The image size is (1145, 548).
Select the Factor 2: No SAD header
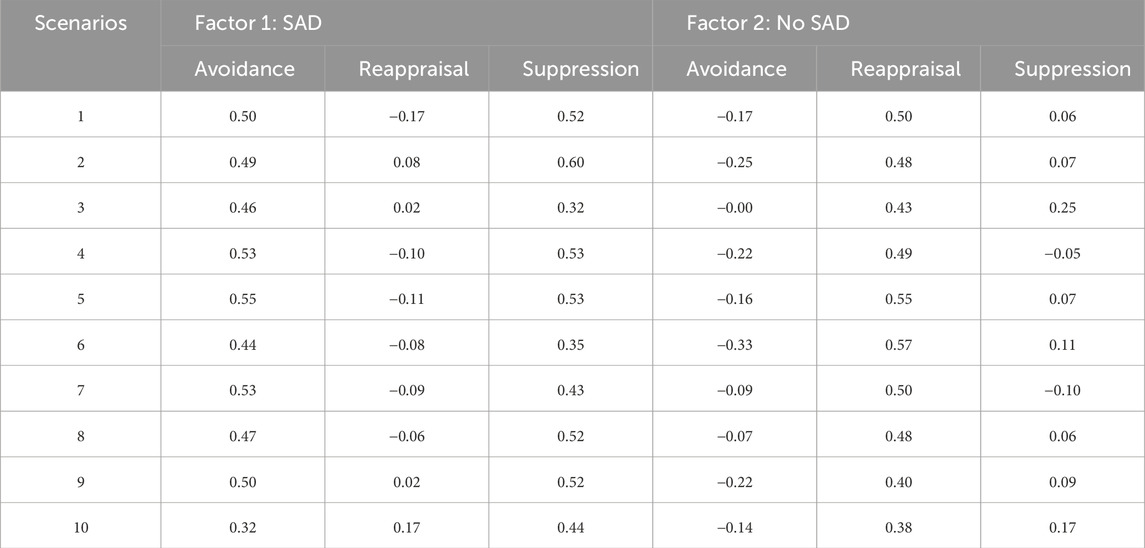coord(767,23)
